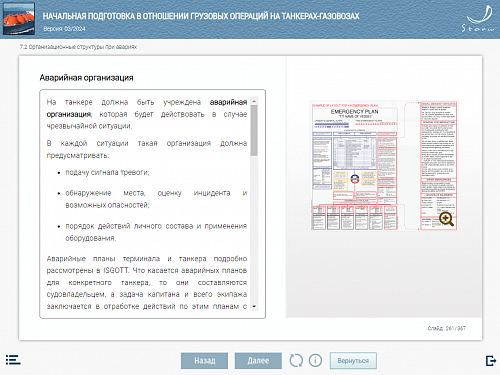Click the Storm company logo
The image size is (500, 375).
point(478,19)
